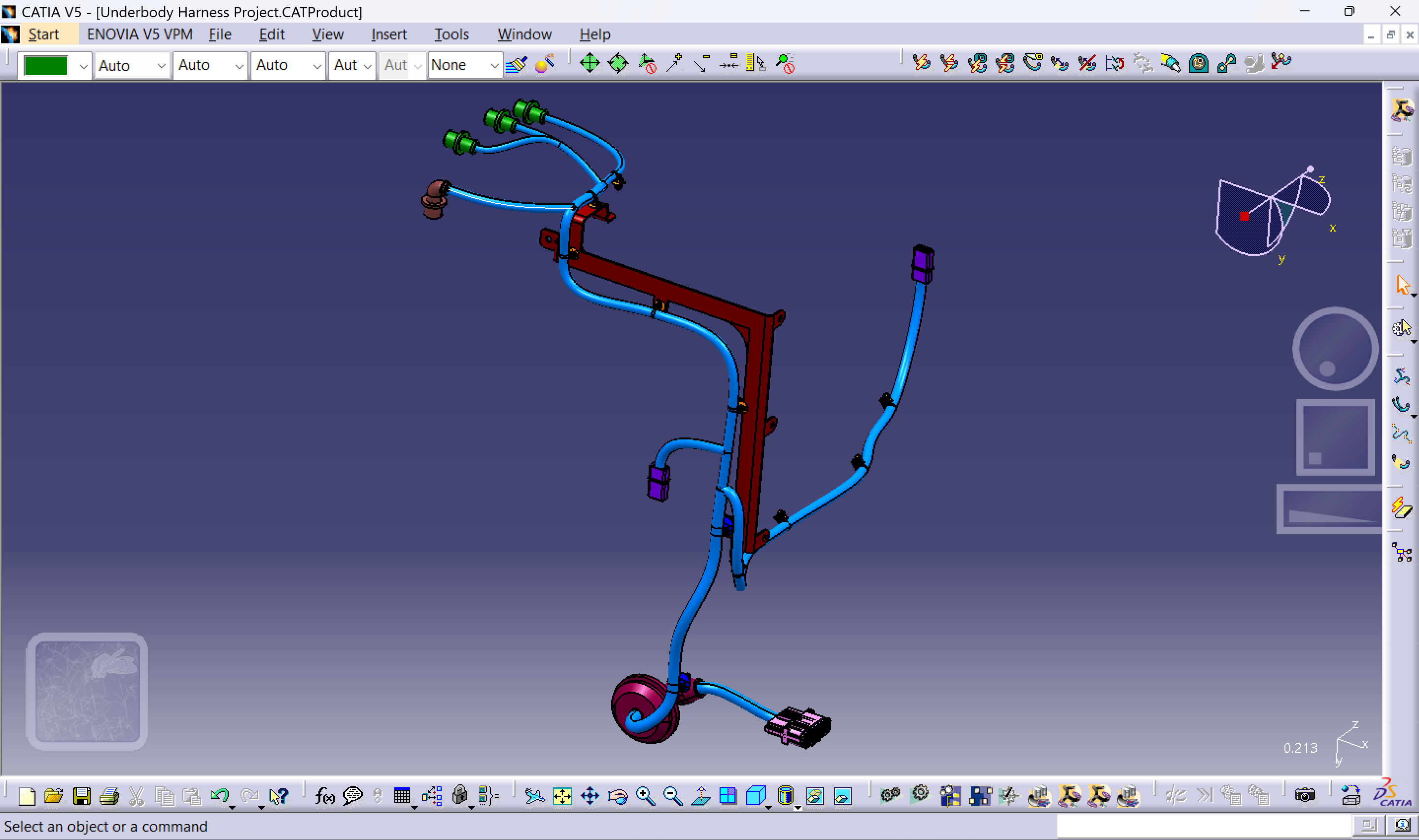
Task: Open the Design Table grid icon
Action: coord(402,796)
